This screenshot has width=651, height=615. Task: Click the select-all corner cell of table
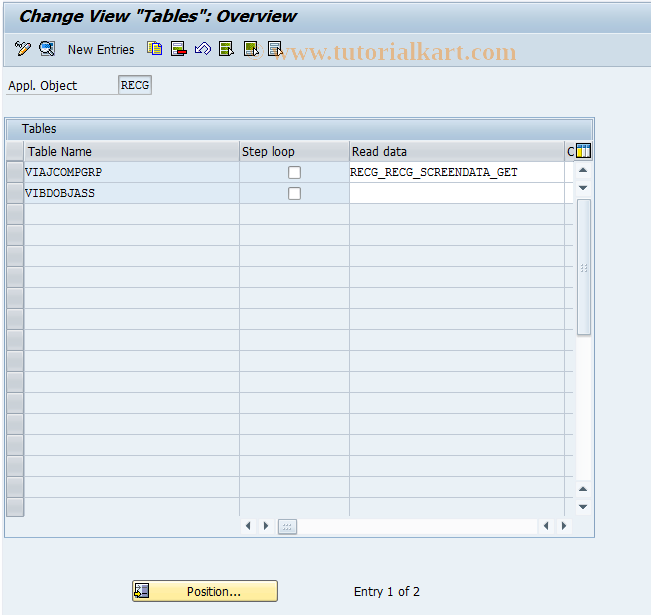(15, 151)
